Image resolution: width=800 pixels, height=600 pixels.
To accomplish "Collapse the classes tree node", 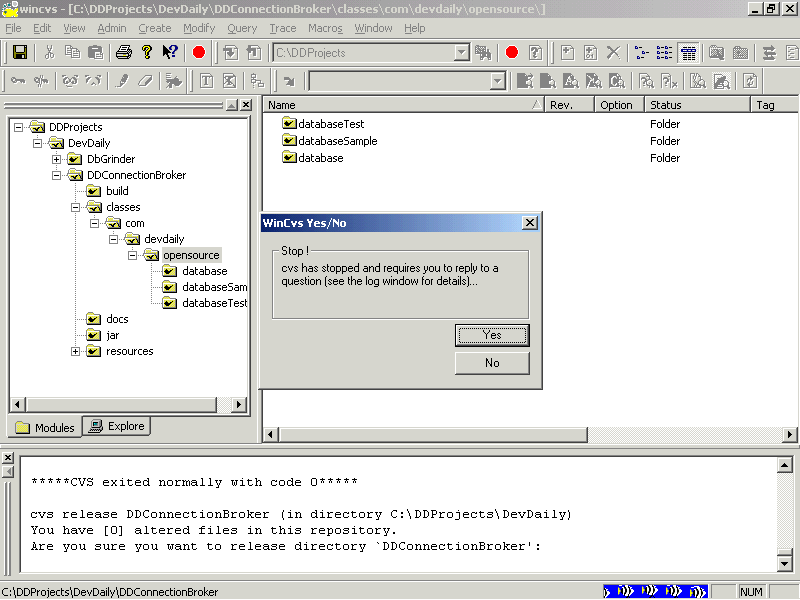I will point(76,207).
